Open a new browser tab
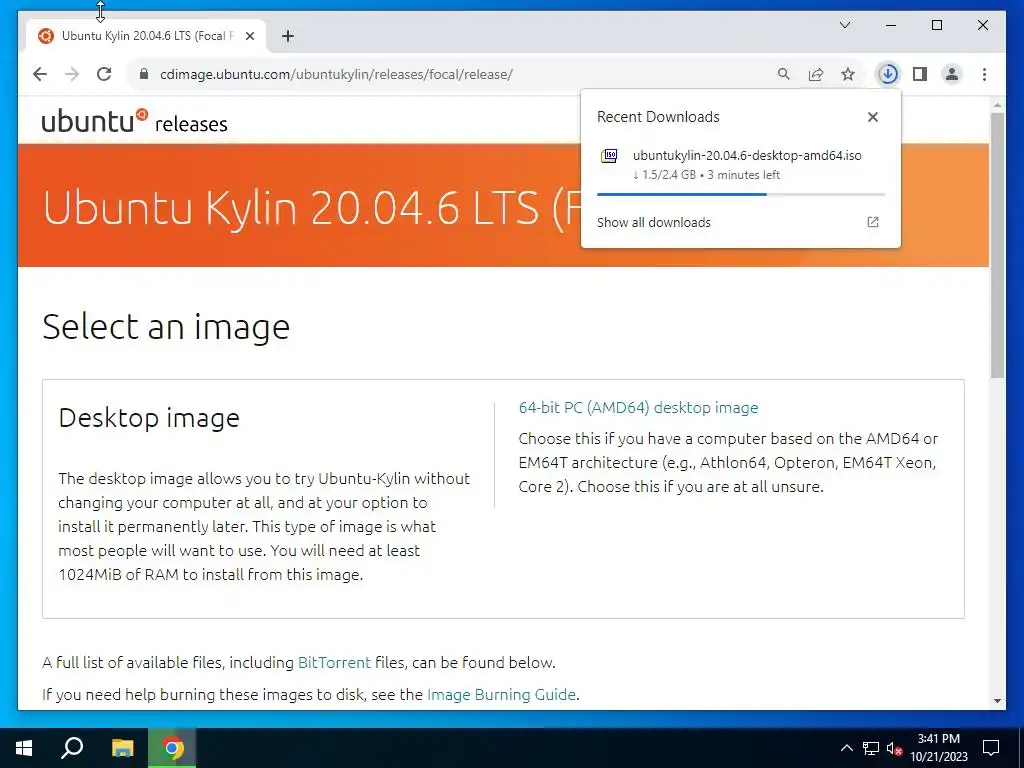This screenshot has height=768, width=1024. coord(288,36)
